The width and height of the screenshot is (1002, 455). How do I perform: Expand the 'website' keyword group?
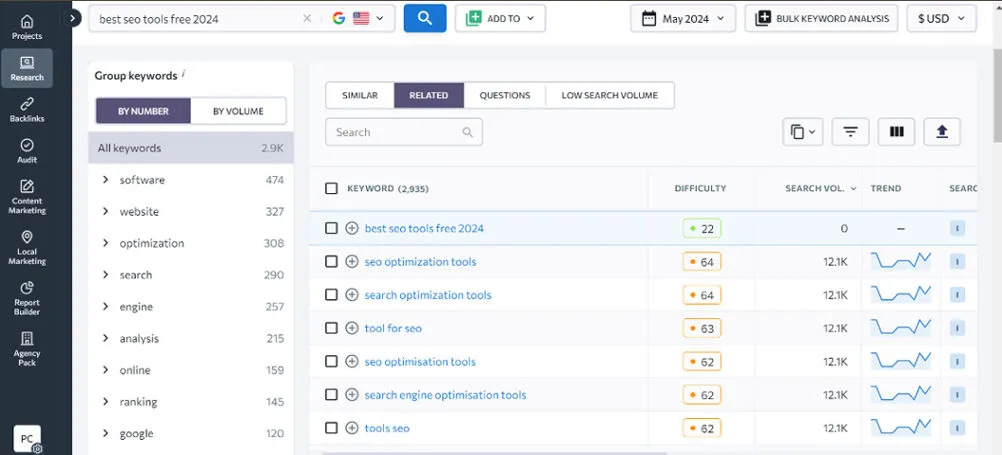coord(105,212)
